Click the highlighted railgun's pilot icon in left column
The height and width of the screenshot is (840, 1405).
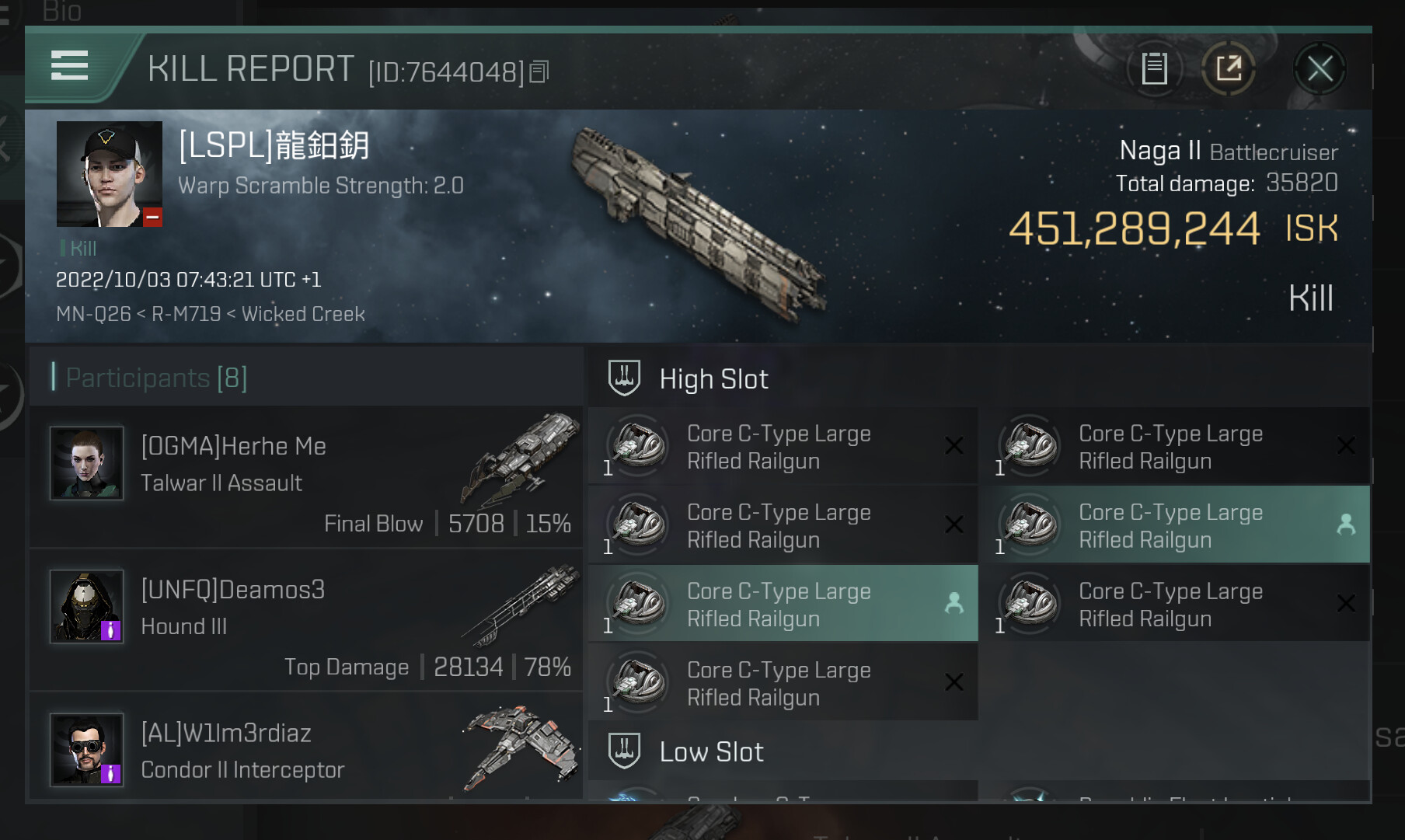954,603
